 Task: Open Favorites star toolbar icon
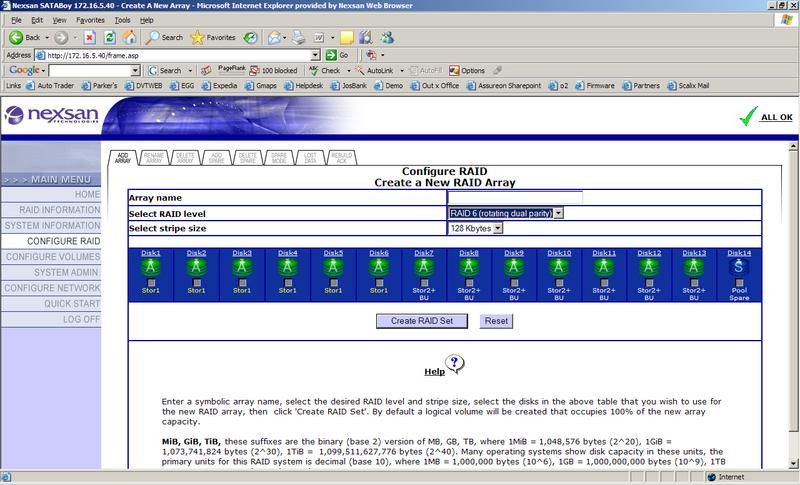(x=197, y=37)
